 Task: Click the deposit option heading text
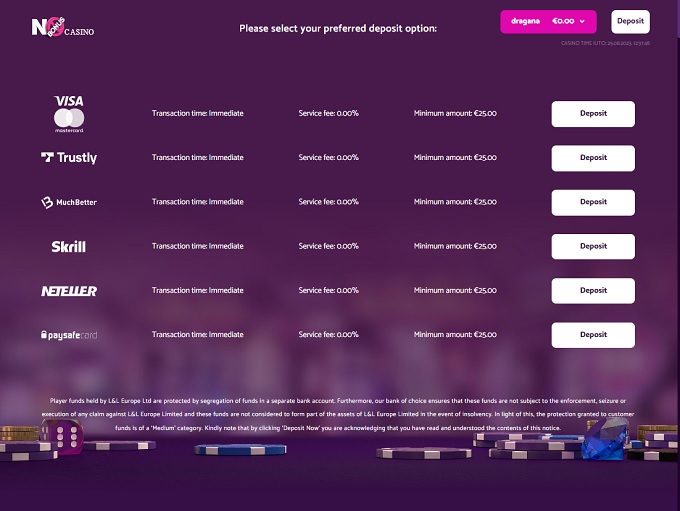(338, 28)
